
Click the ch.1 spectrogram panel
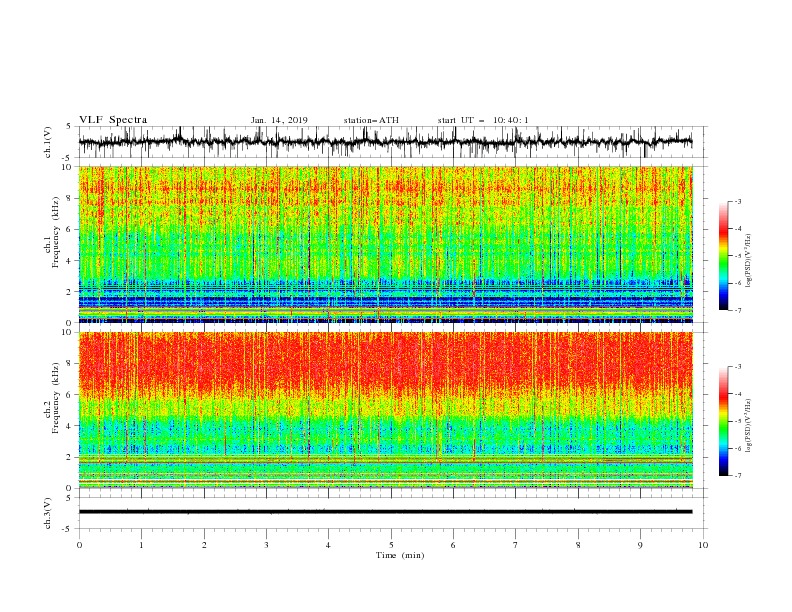coord(386,244)
